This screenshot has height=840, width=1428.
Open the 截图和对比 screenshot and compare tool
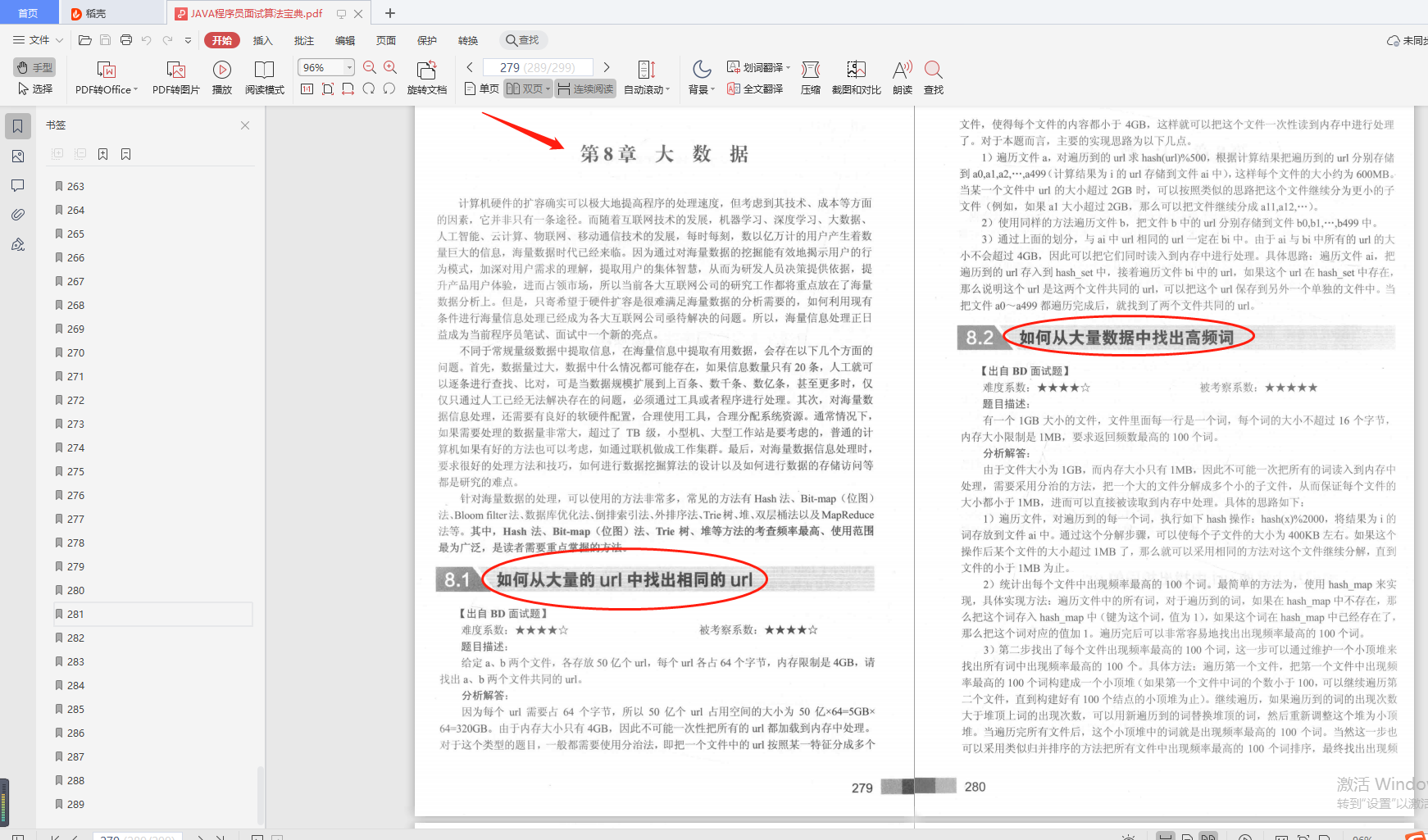pos(856,78)
